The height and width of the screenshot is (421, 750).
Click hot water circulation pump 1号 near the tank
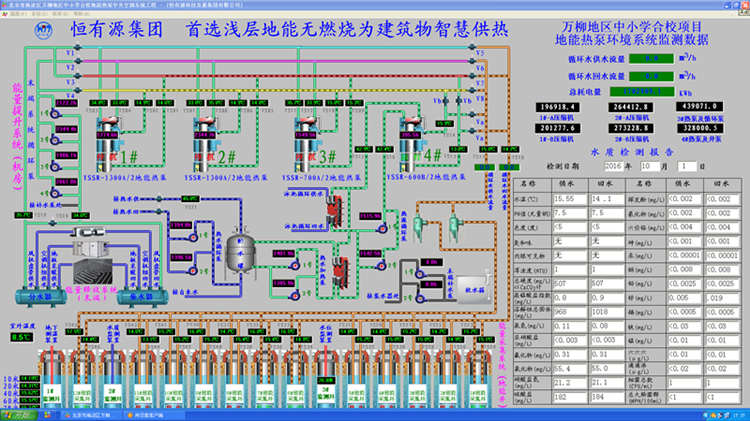pyautogui.click(x=192, y=237)
